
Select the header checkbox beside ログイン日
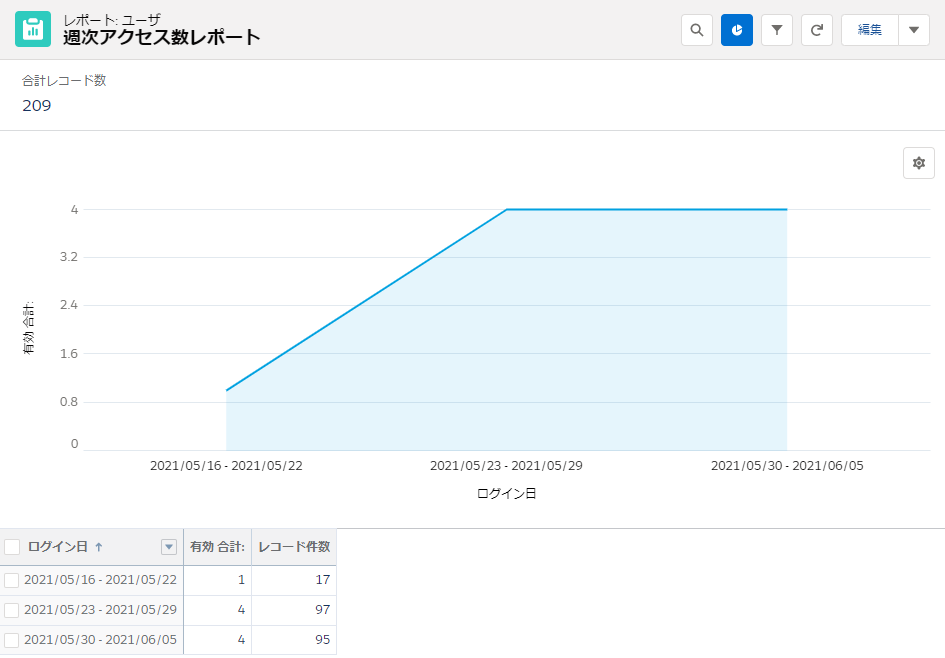pos(13,547)
